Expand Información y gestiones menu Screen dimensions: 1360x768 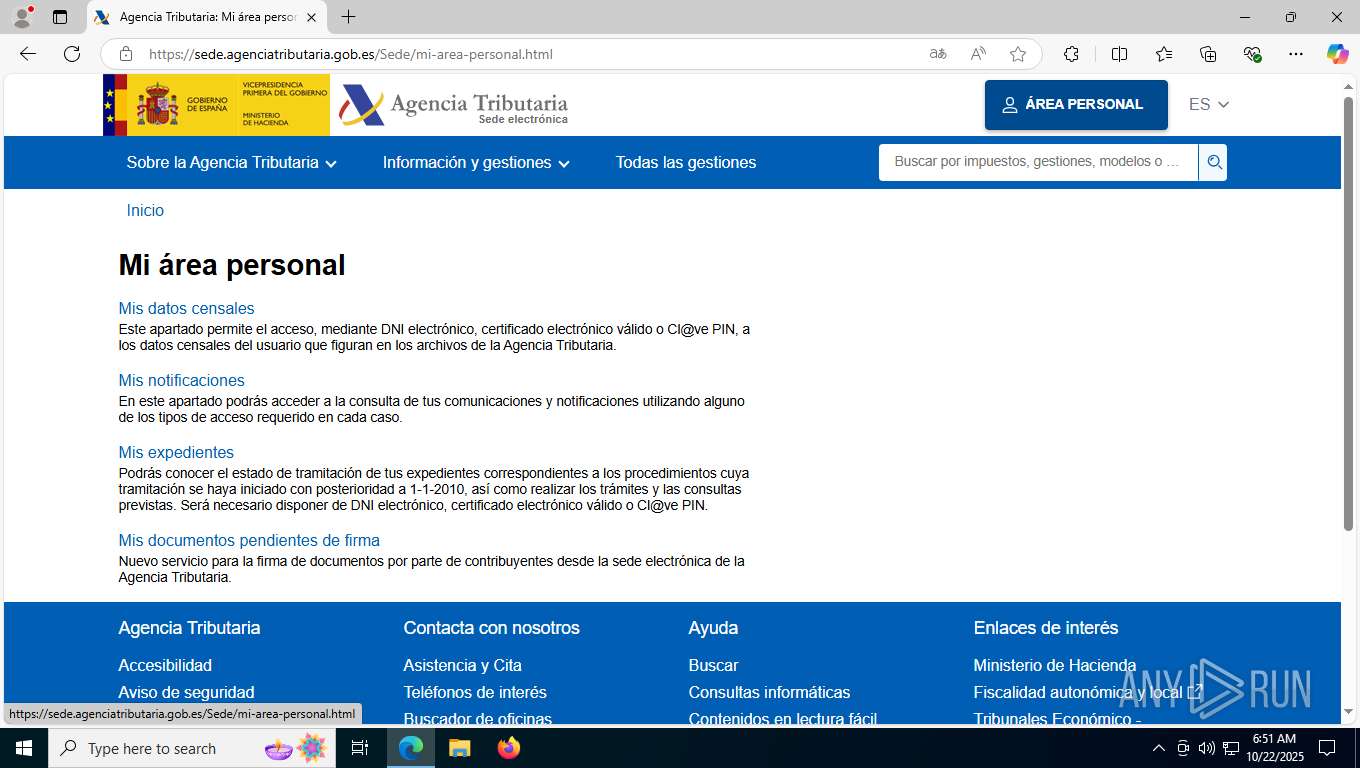click(x=476, y=163)
